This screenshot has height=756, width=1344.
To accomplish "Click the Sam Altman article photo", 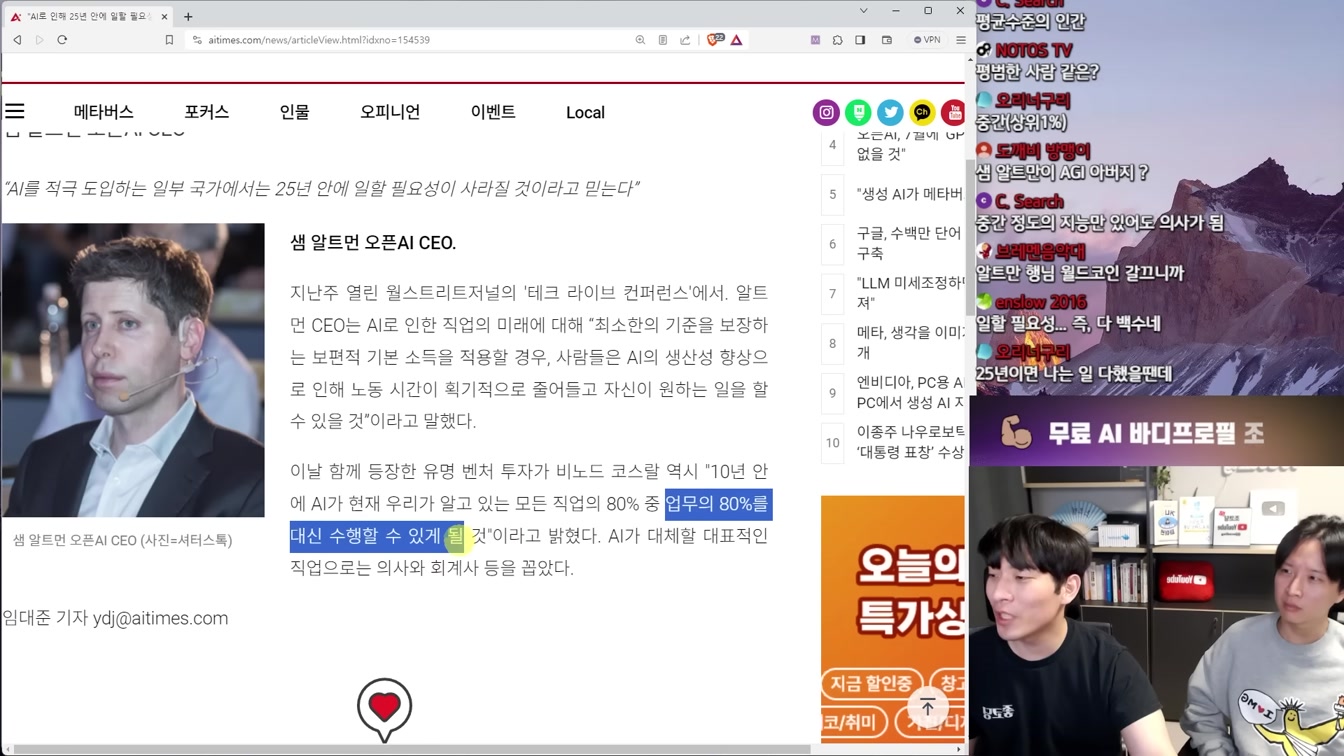I will tap(133, 370).
